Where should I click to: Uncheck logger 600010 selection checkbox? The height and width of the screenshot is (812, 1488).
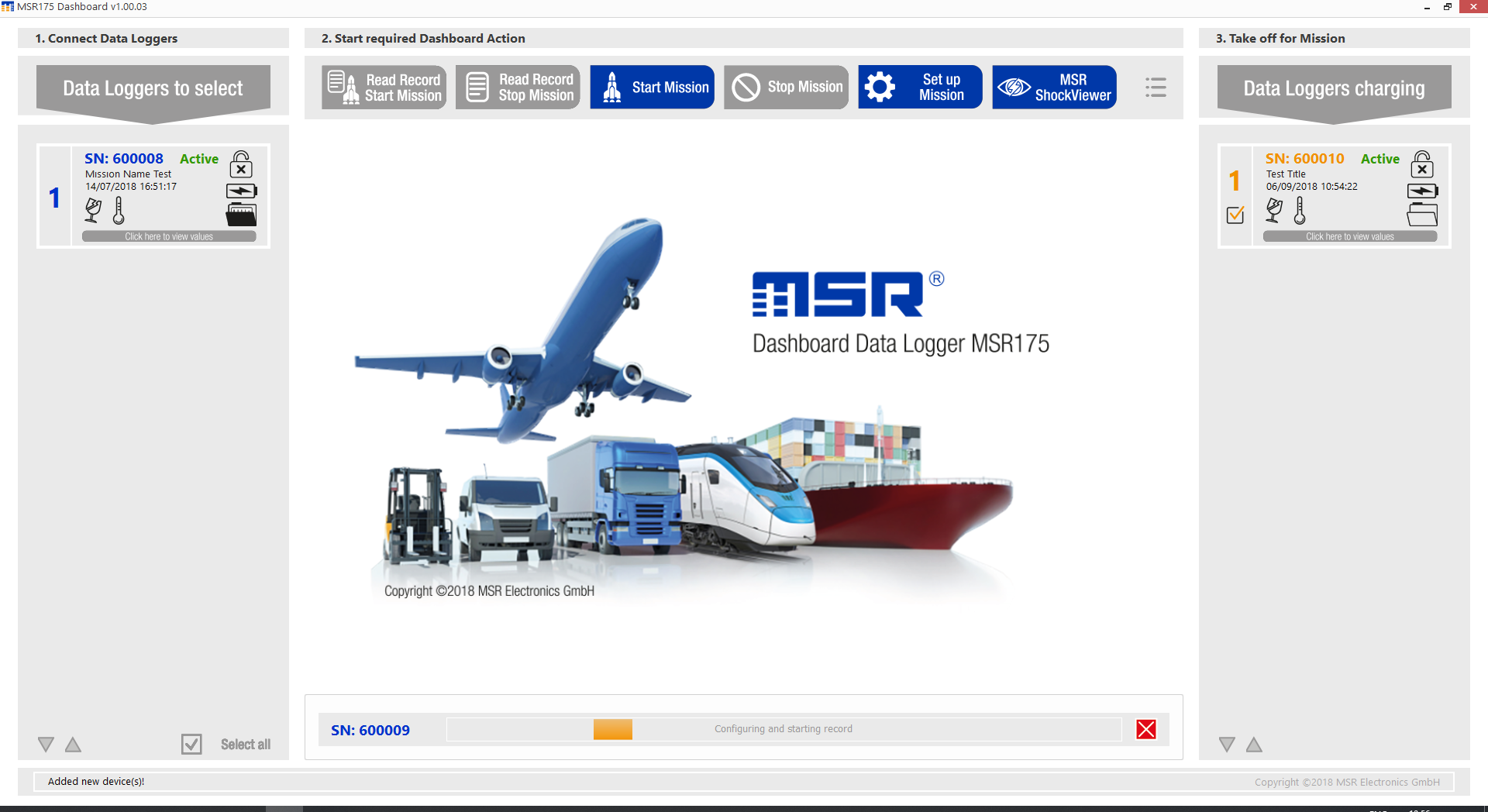[x=1235, y=215]
